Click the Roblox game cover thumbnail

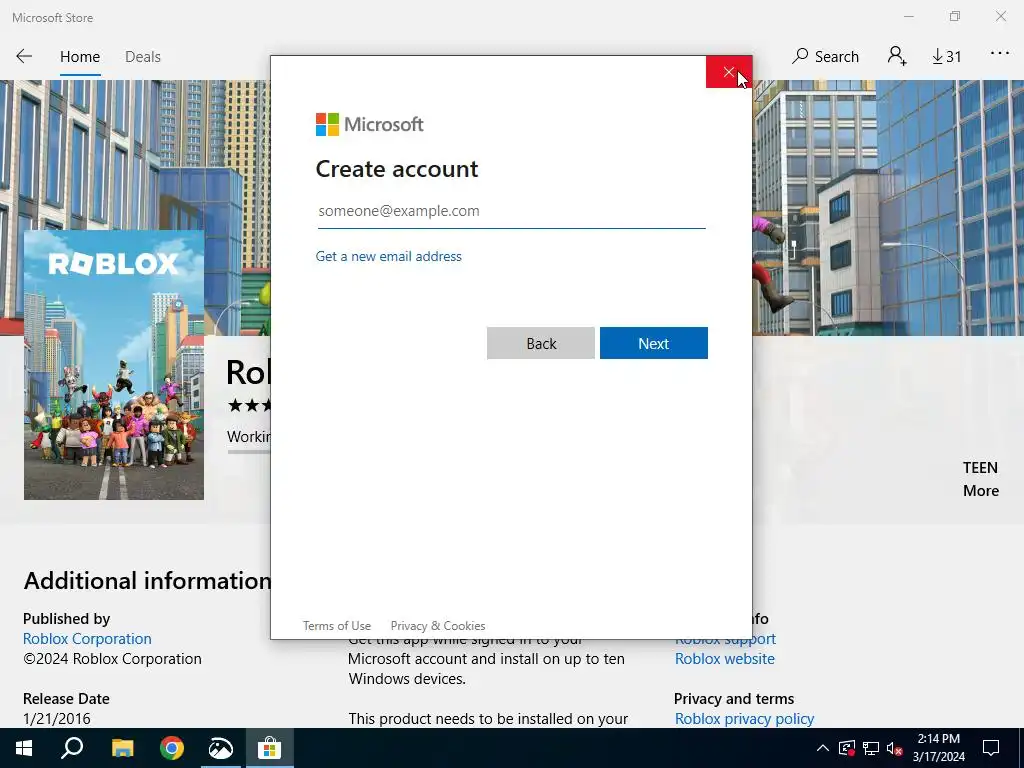pos(114,365)
